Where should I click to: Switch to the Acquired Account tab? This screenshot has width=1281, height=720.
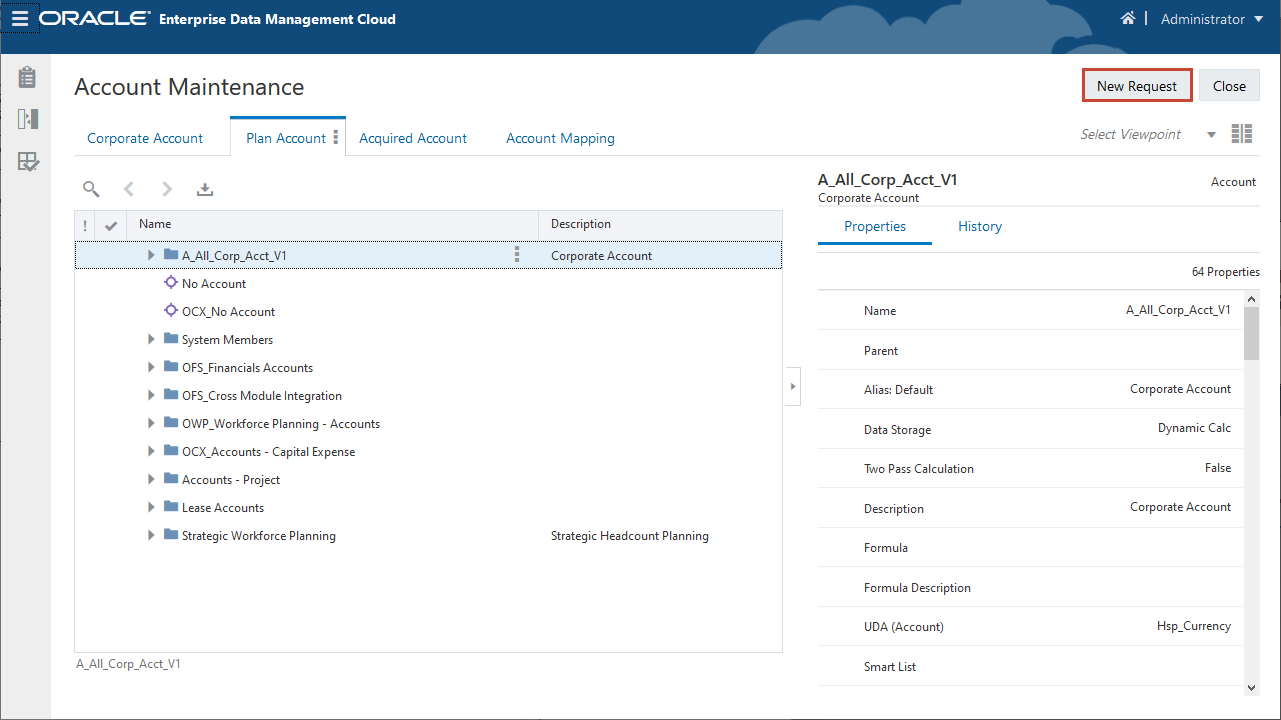click(413, 138)
